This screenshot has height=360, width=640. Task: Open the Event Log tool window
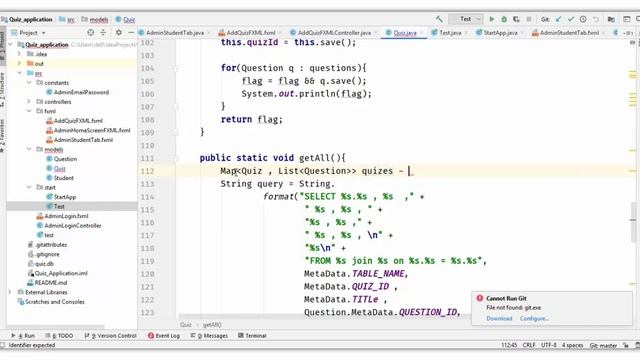pyautogui.click(x=164, y=336)
